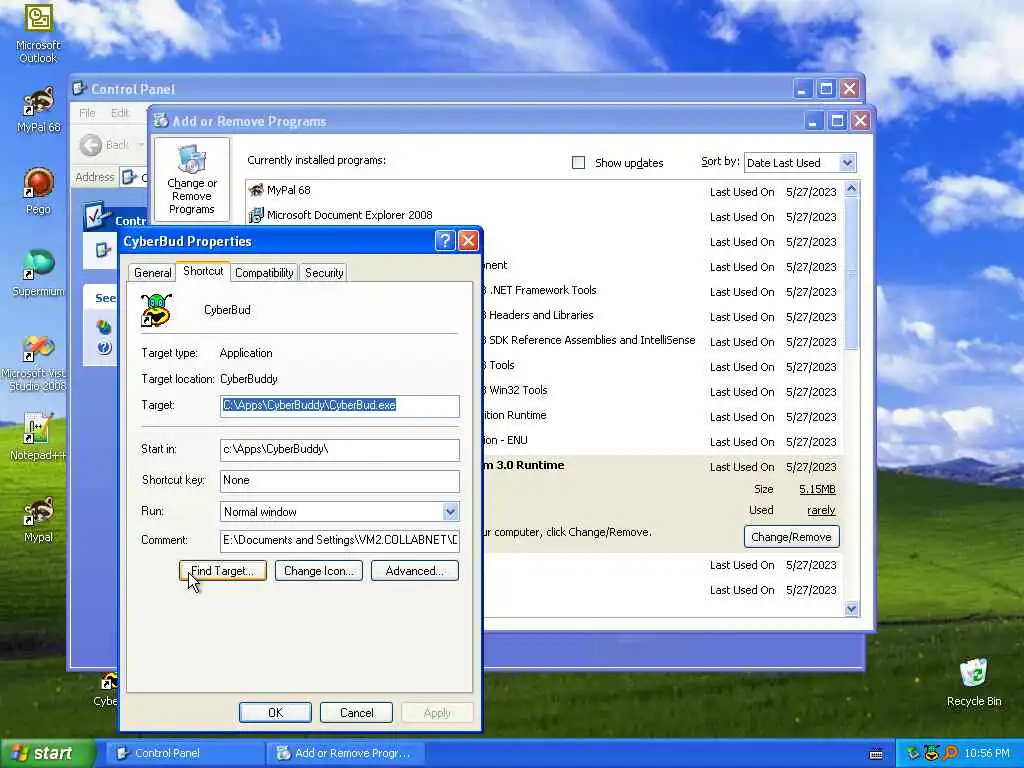This screenshot has width=1024, height=768.
Task: Open the Recycle Bin
Action: (x=974, y=682)
